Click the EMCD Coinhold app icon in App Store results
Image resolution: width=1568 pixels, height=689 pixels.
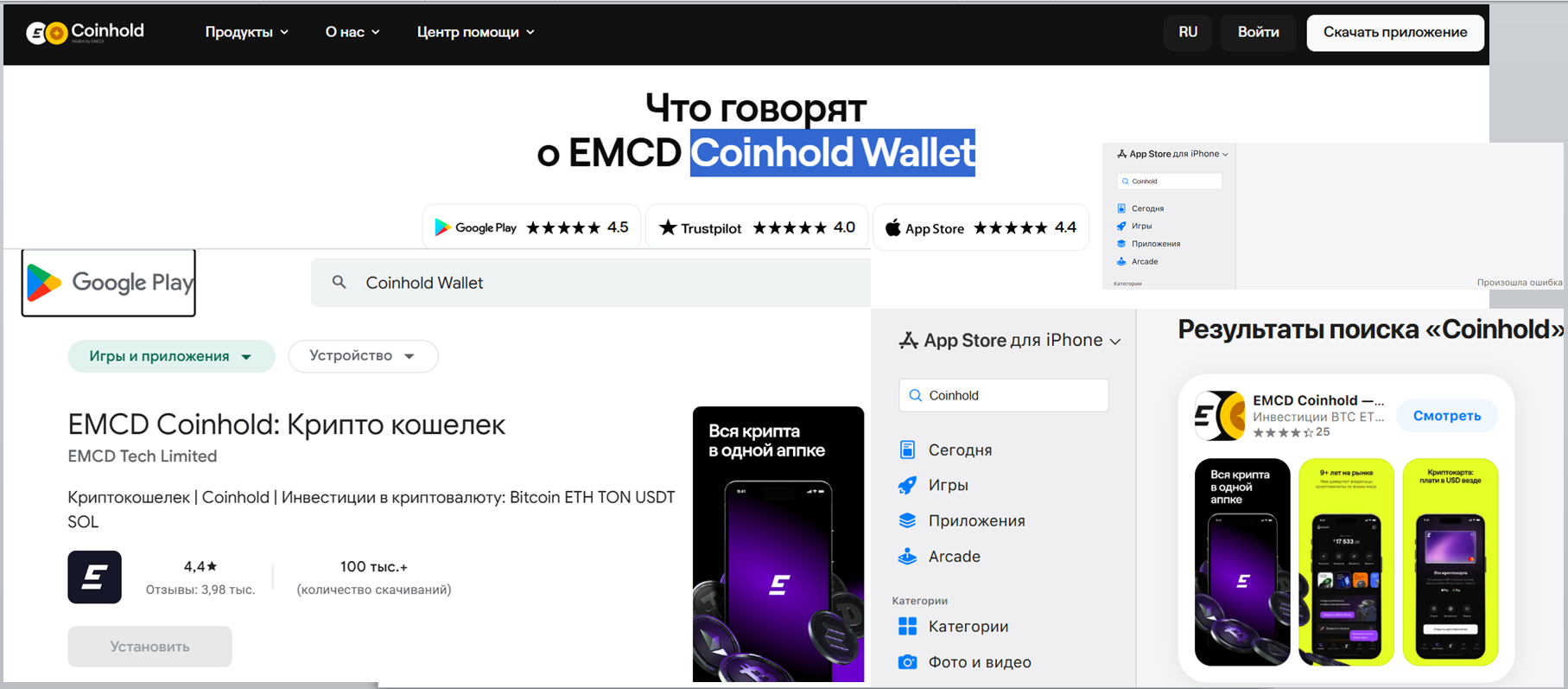[1220, 416]
